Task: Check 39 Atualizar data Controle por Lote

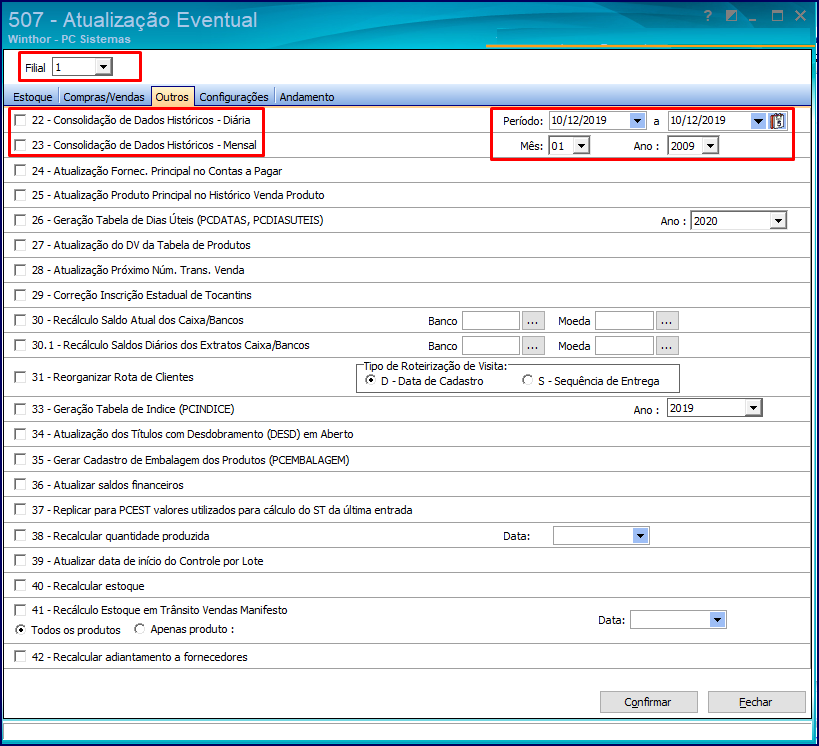Action: 20,561
